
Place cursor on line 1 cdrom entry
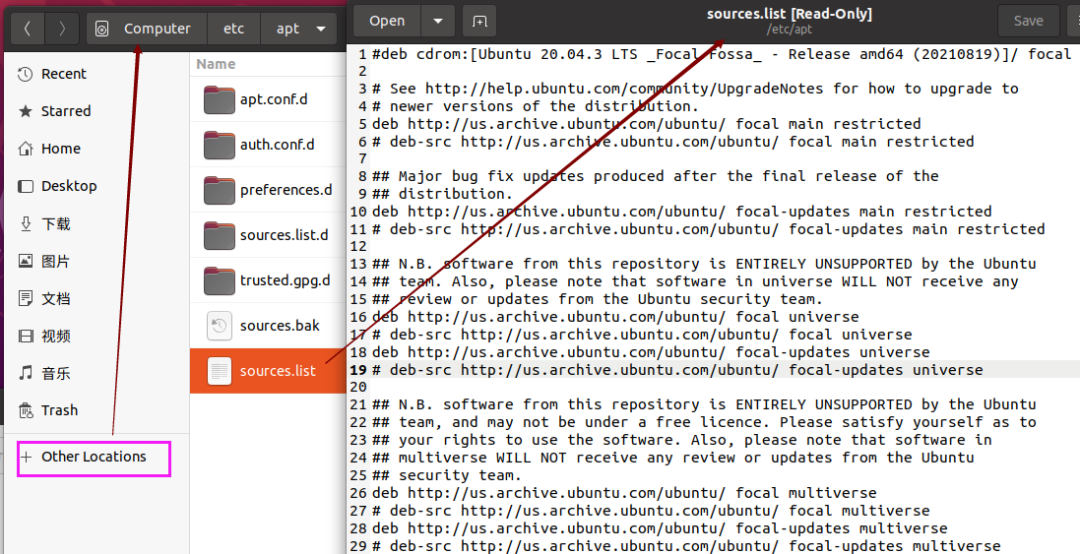point(721,54)
